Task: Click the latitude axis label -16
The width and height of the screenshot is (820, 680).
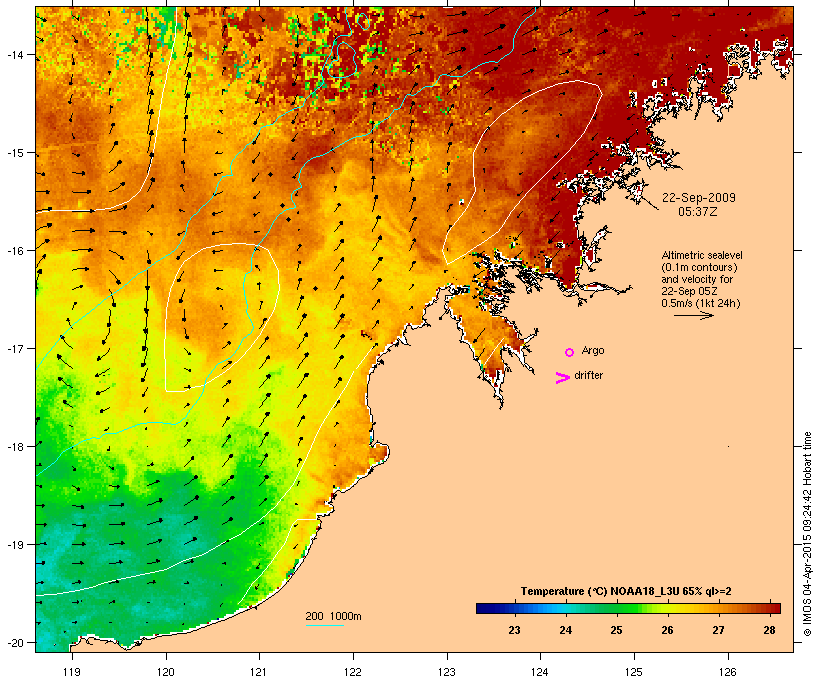Action: [x=14, y=251]
